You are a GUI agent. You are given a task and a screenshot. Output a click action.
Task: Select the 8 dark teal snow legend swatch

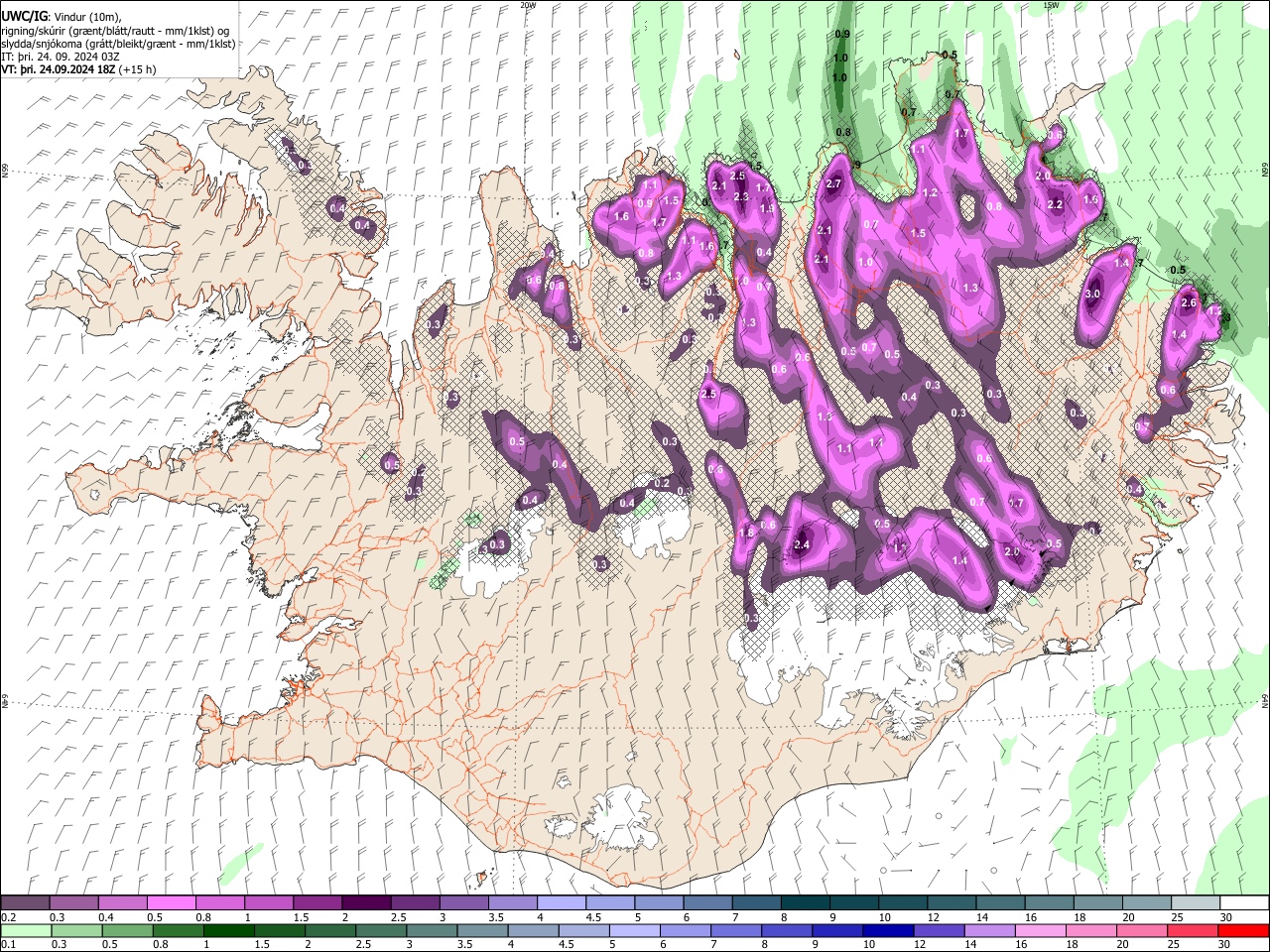coord(806,902)
